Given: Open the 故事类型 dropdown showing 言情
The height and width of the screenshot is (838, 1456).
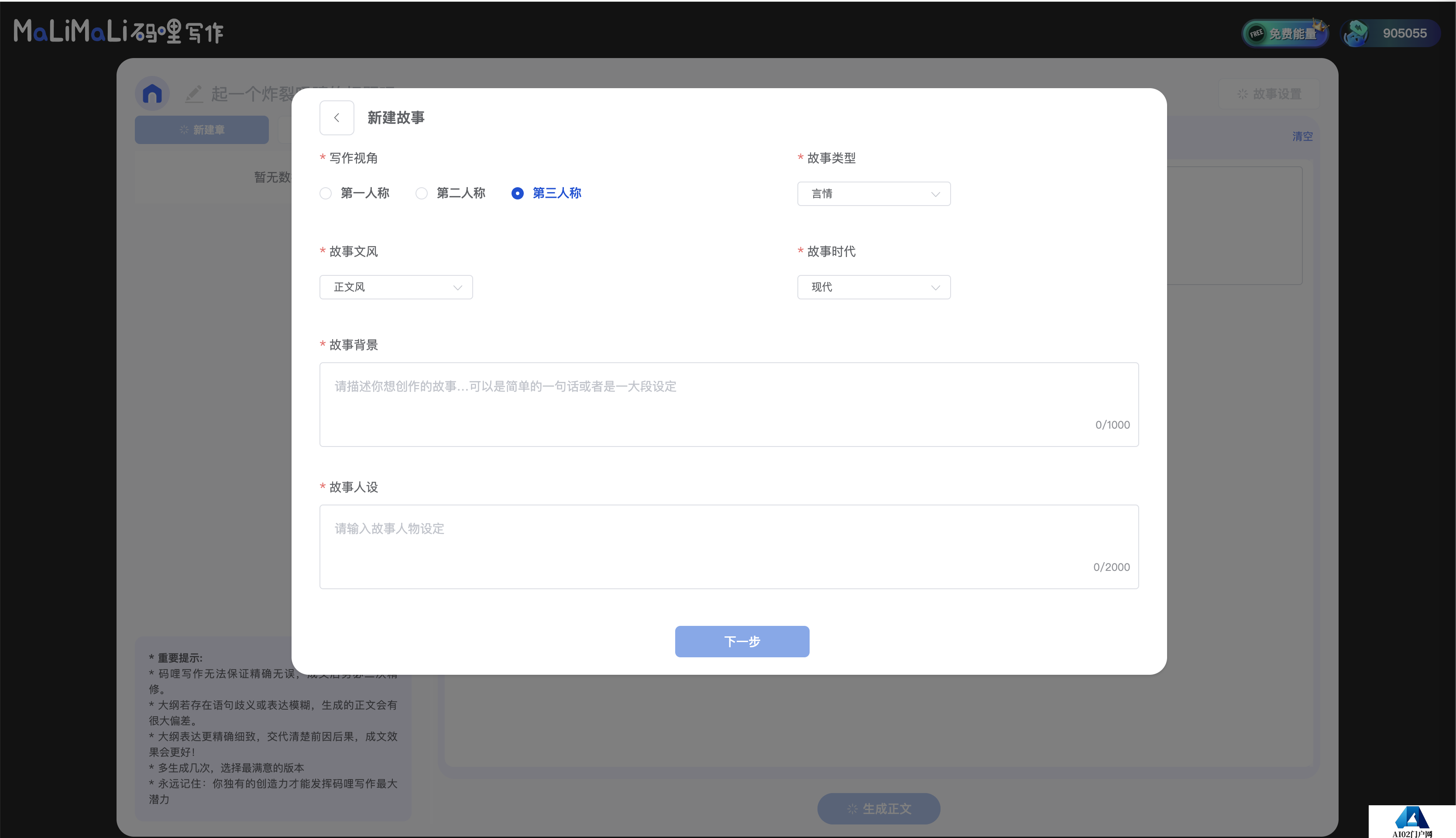Looking at the screenshot, I should point(874,194).
